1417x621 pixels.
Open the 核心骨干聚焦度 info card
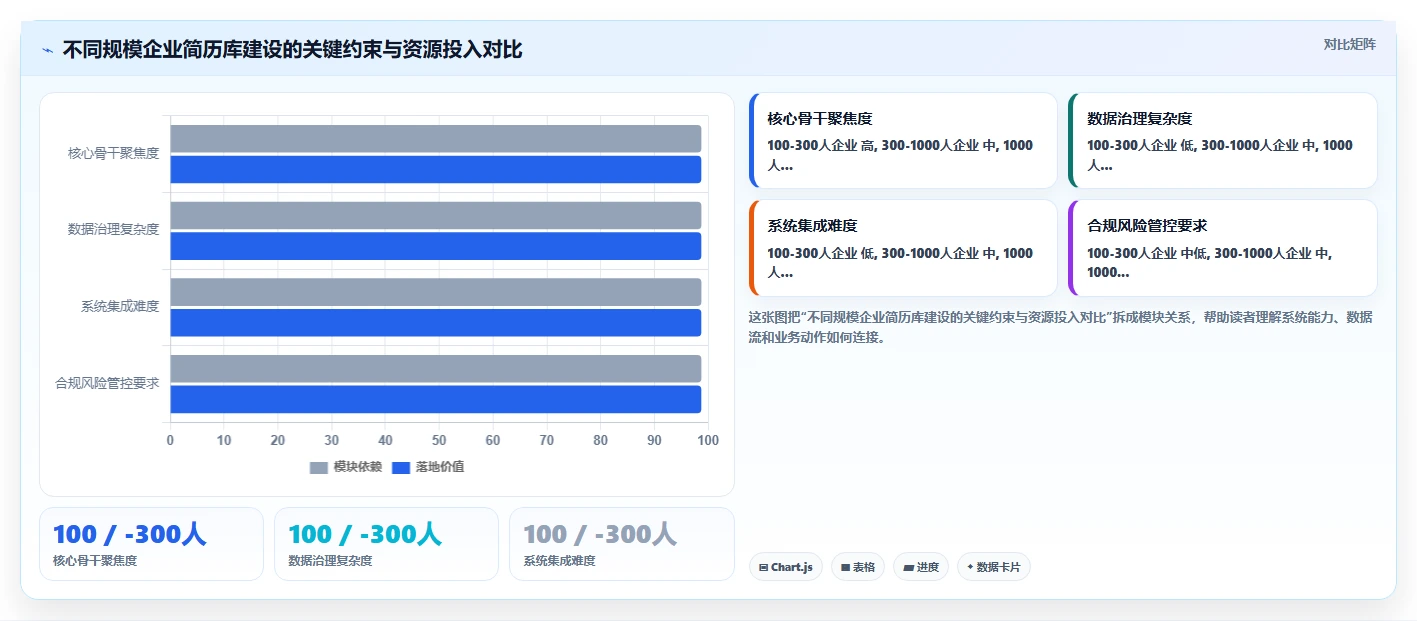coord(903,141)
